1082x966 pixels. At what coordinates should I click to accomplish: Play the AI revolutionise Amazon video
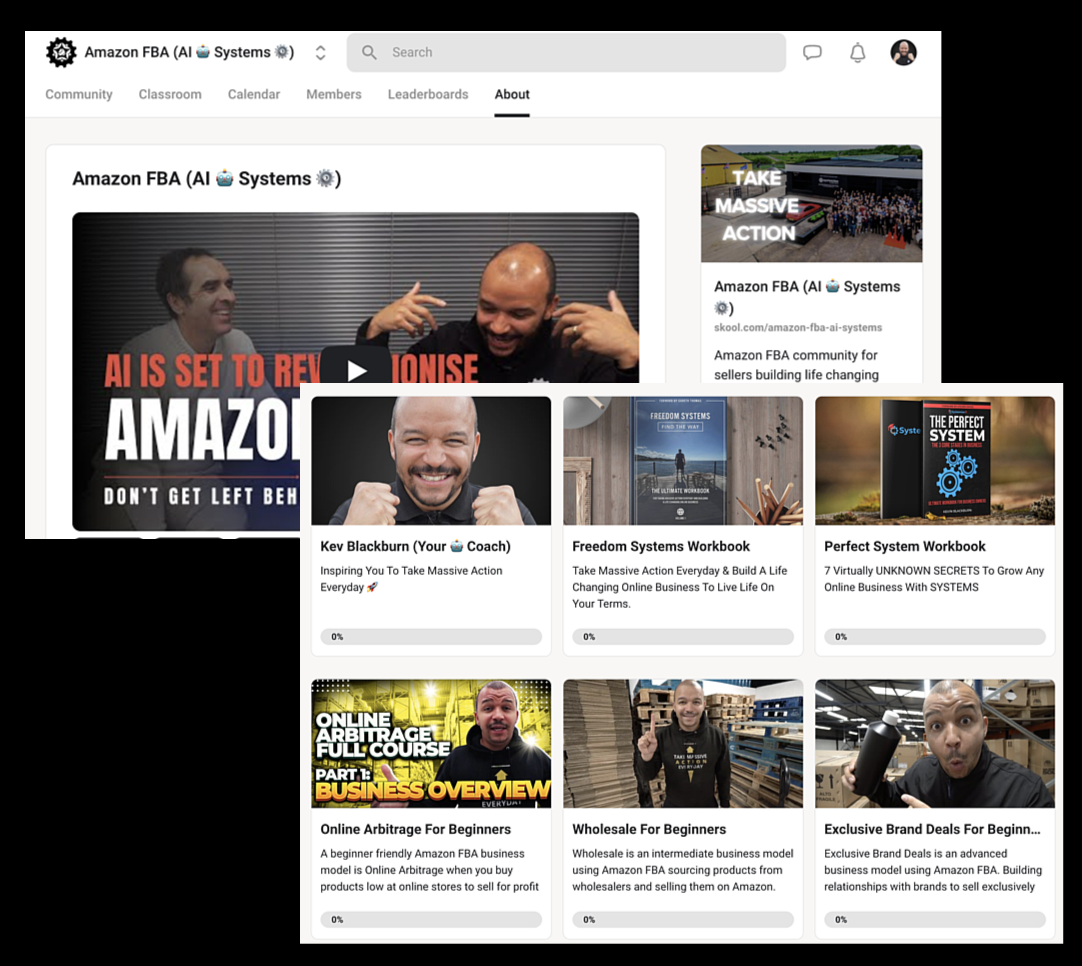tap(355, 371)
